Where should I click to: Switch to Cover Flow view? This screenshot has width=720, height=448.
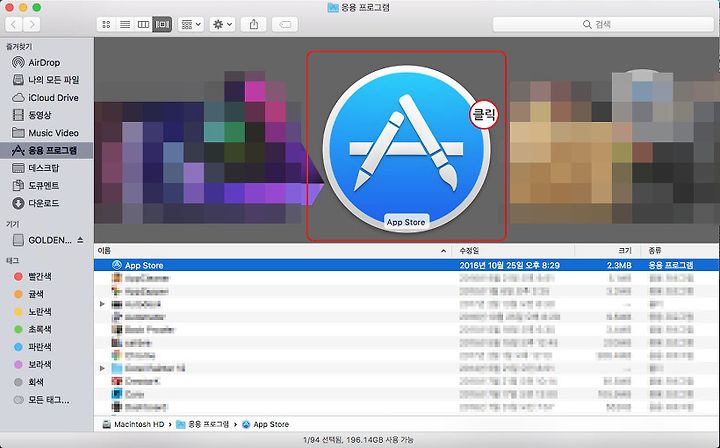(x=162, y=24)
